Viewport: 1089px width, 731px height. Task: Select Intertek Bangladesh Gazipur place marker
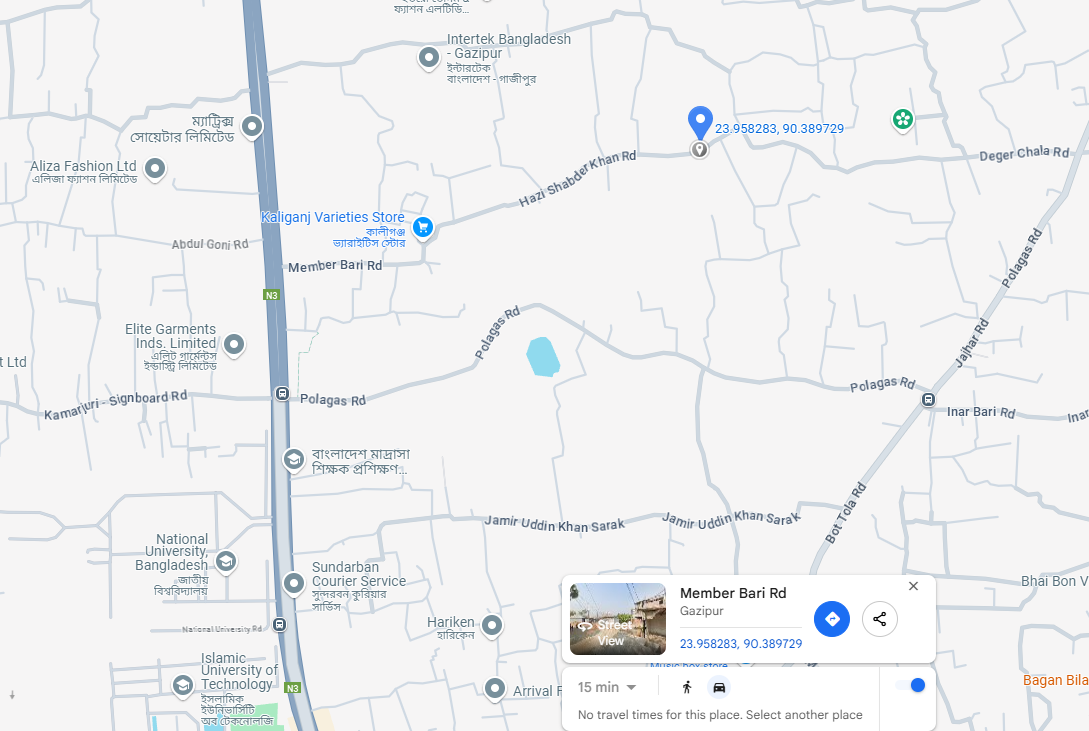pos(429,58)
